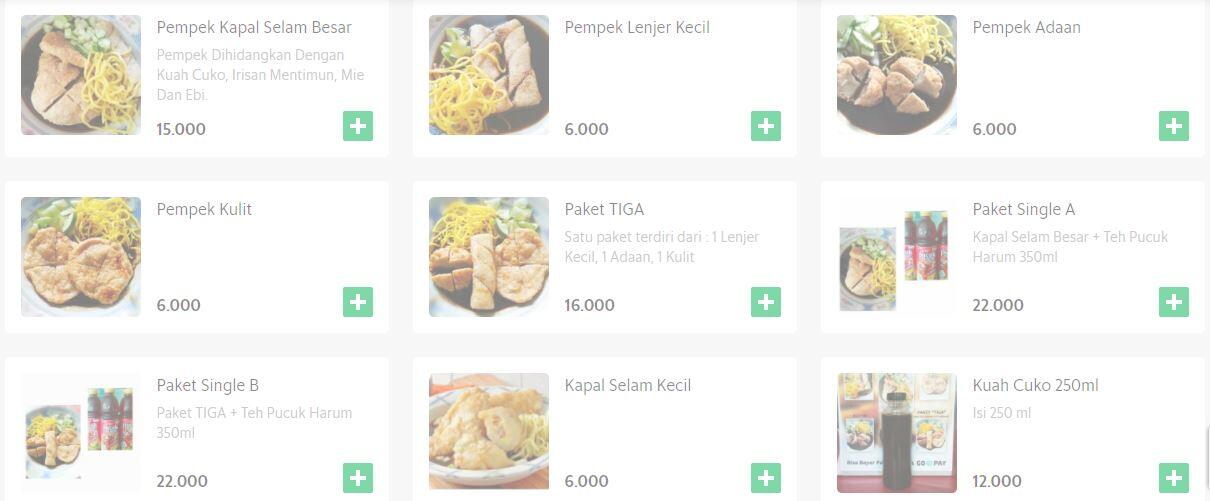Click the 16.000 price of Paket TIGA

589,305
